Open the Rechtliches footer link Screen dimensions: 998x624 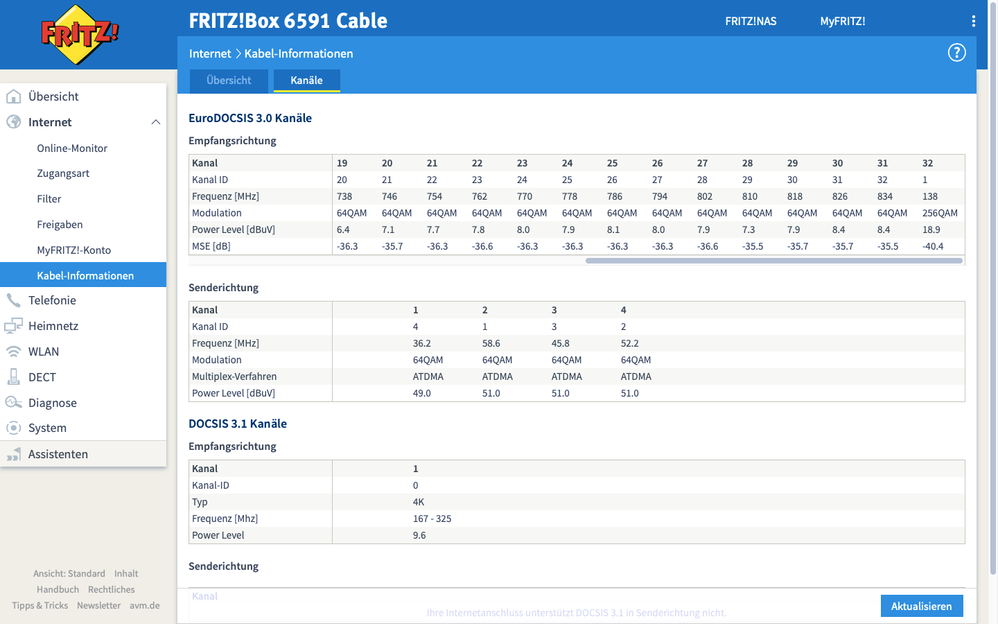click(111, 590)
